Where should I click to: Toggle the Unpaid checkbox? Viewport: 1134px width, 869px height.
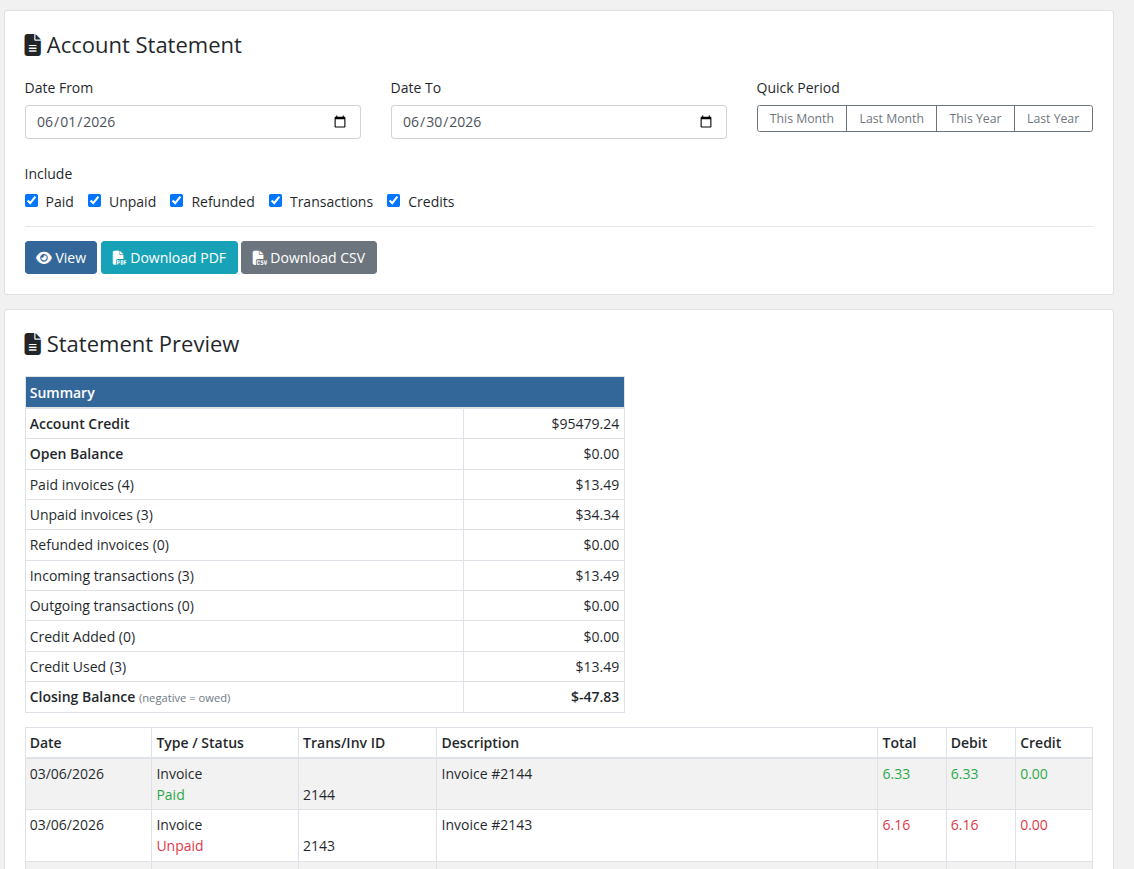94,200
